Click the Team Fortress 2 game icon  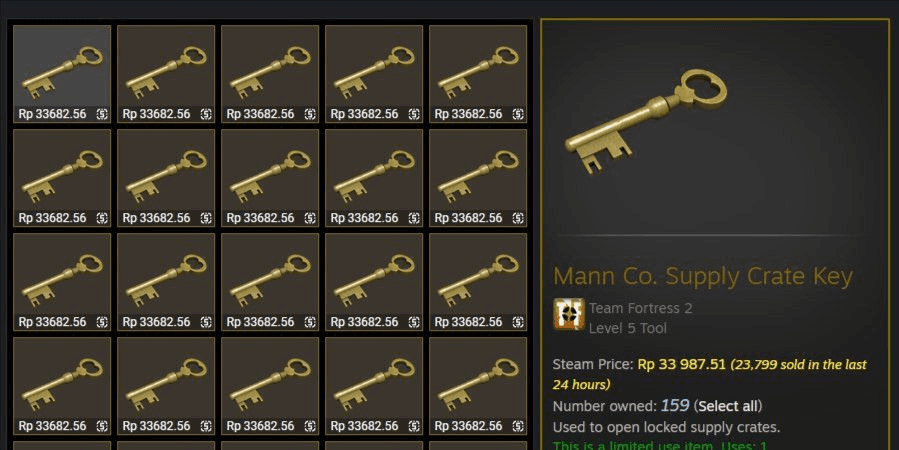(x=569, y=315)
